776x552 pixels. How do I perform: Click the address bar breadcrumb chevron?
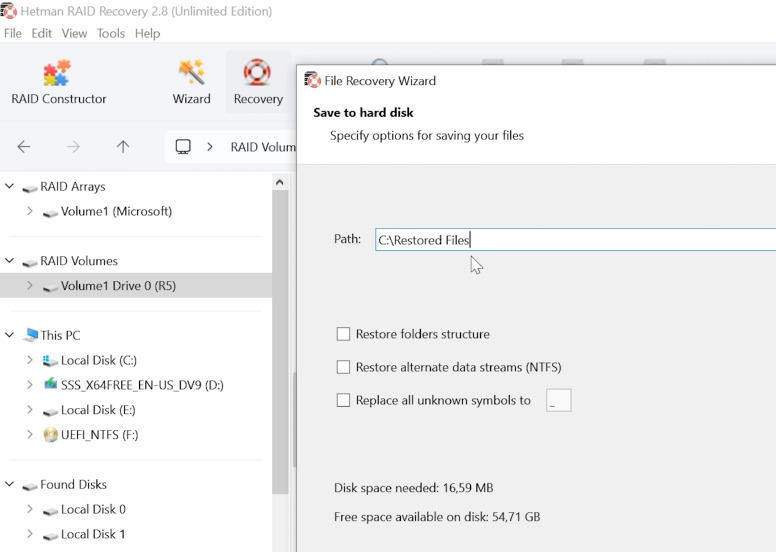coord(210,147)
